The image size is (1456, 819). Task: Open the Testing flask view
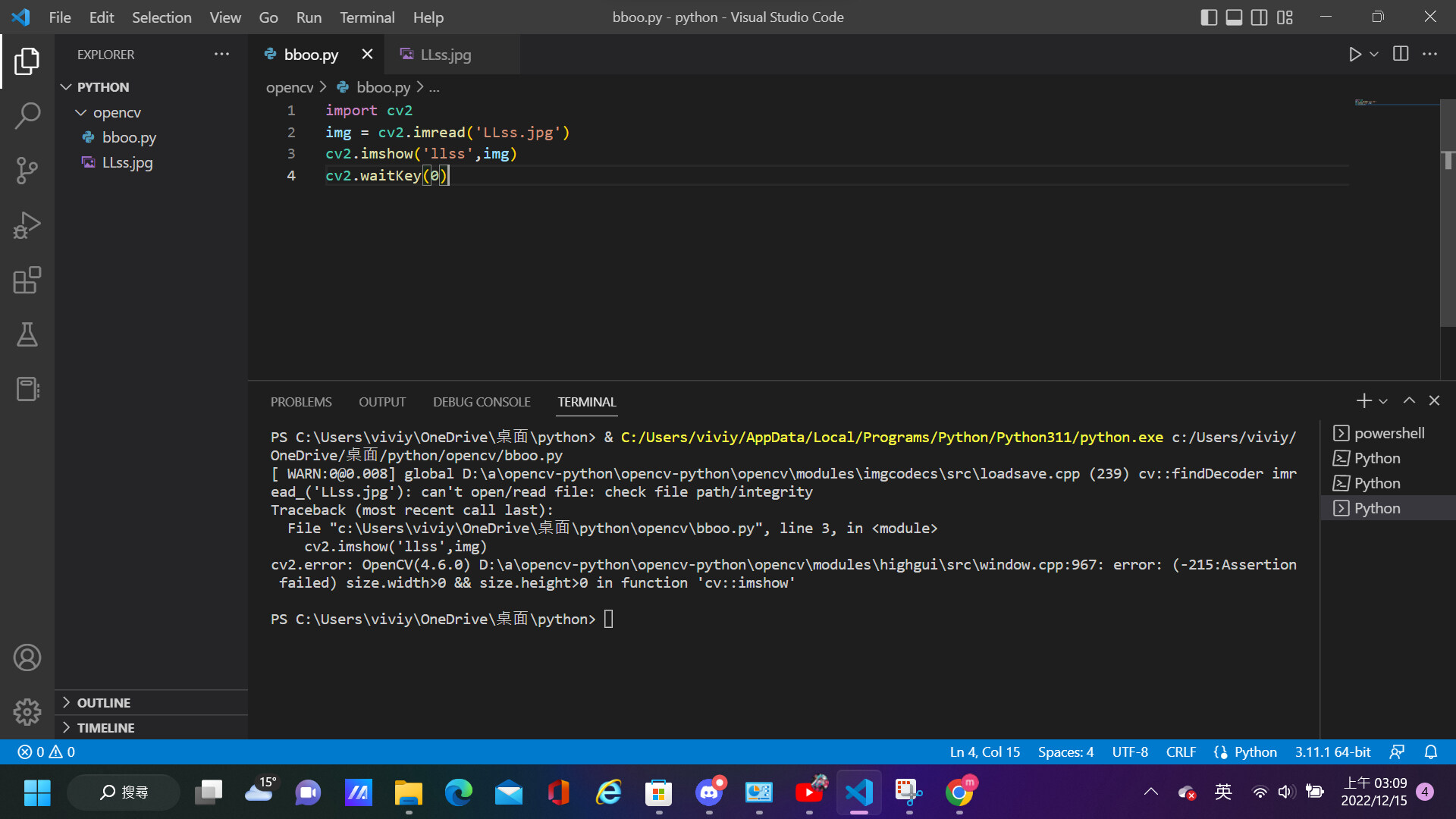(27, 334)
